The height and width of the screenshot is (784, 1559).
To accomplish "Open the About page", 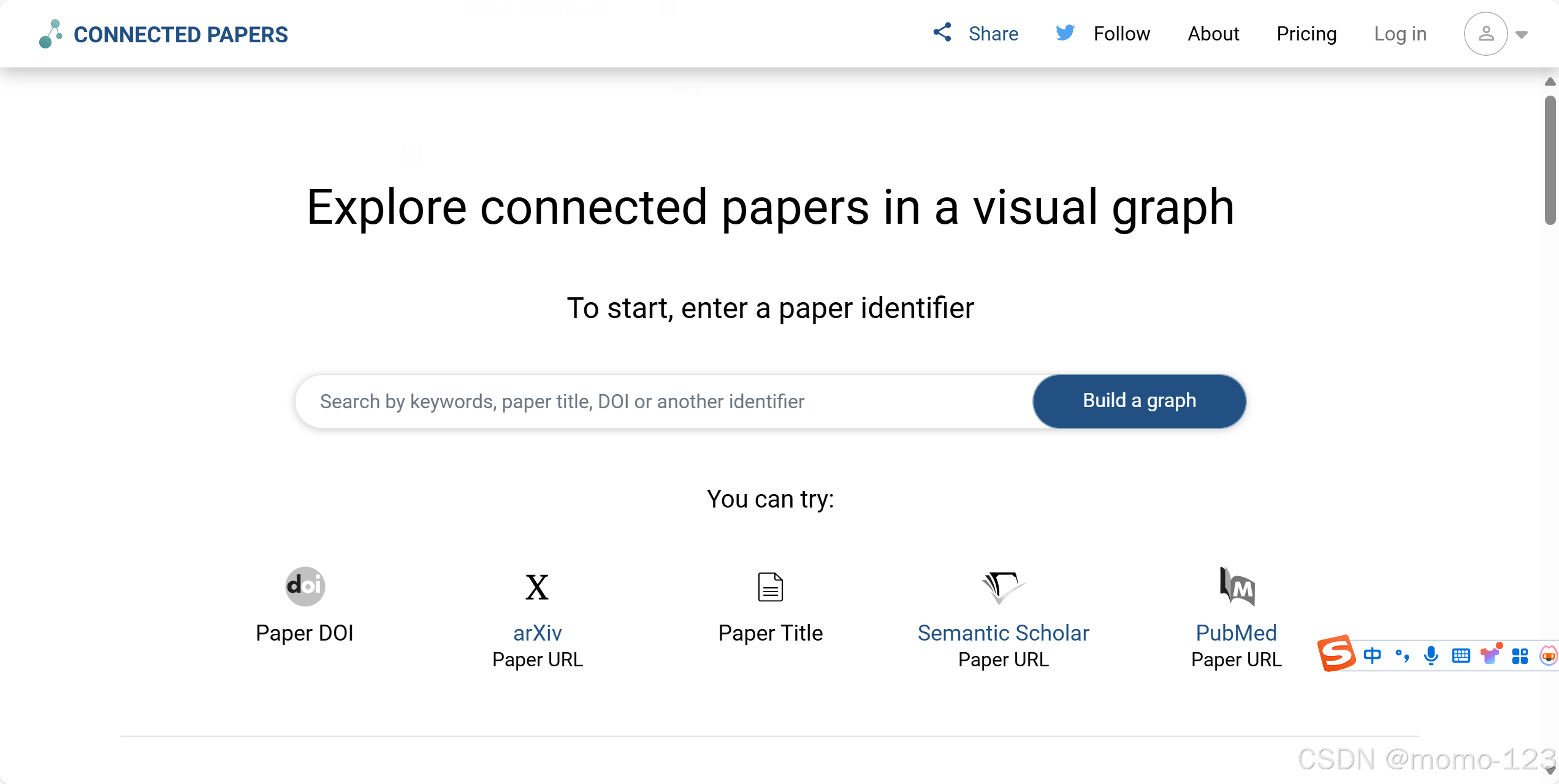I will (1213, 34).
